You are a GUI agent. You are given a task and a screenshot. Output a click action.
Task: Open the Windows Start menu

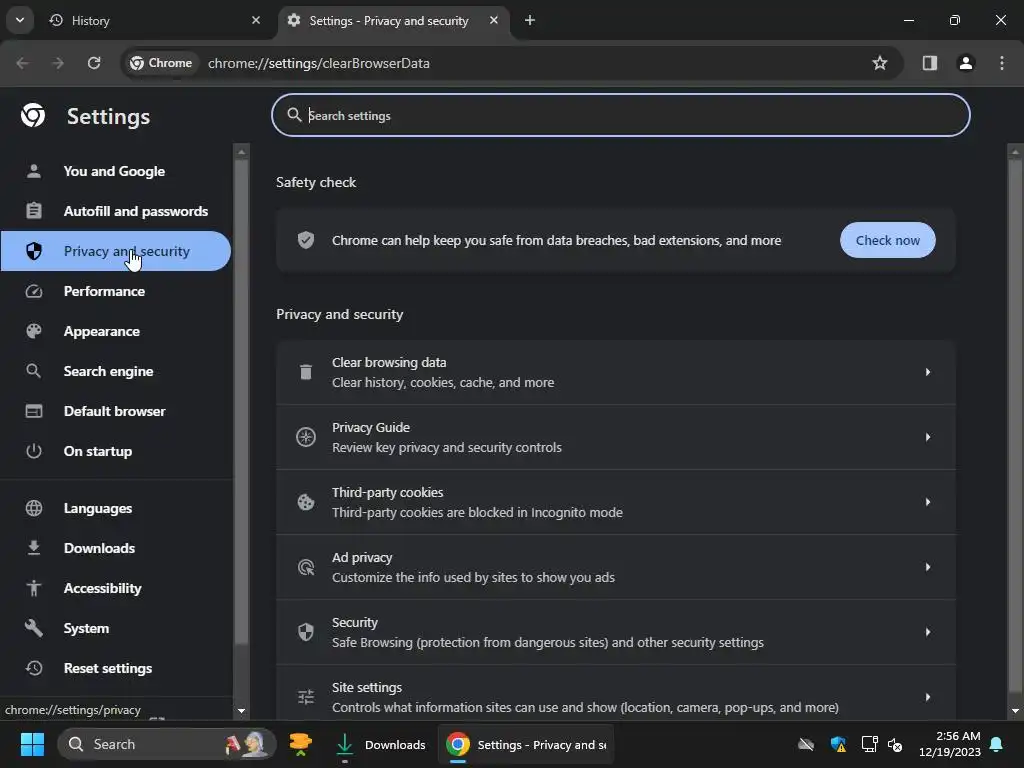(32, 744)
